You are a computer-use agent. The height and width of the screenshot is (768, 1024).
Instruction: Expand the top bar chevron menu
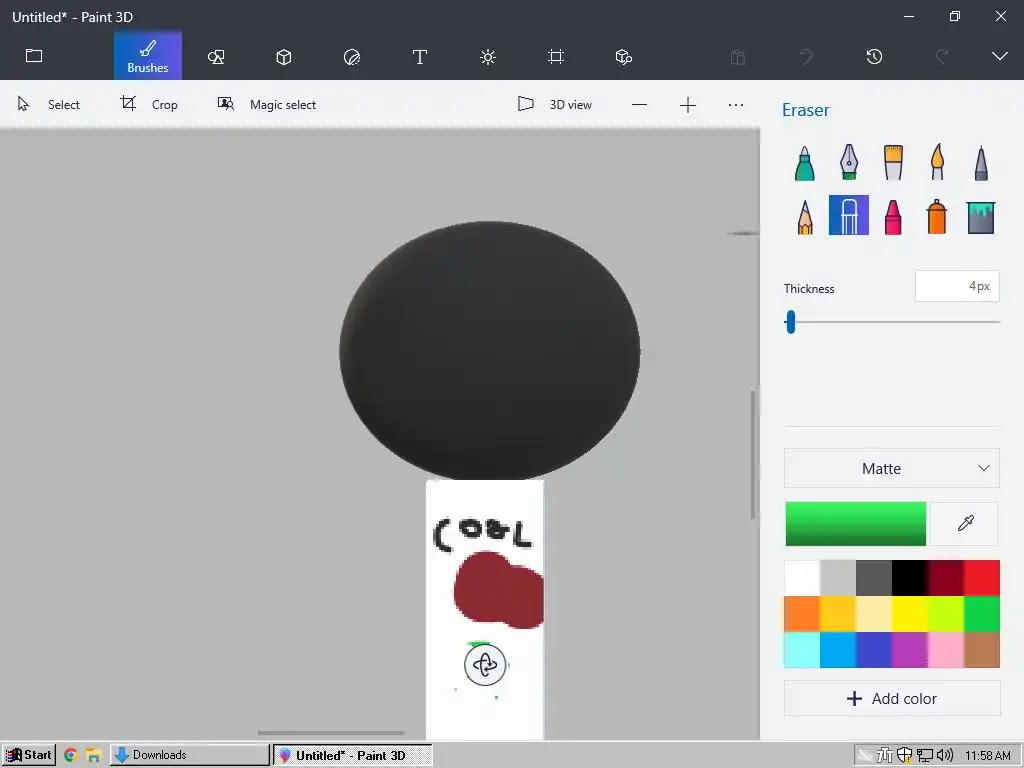(1000, 56)
